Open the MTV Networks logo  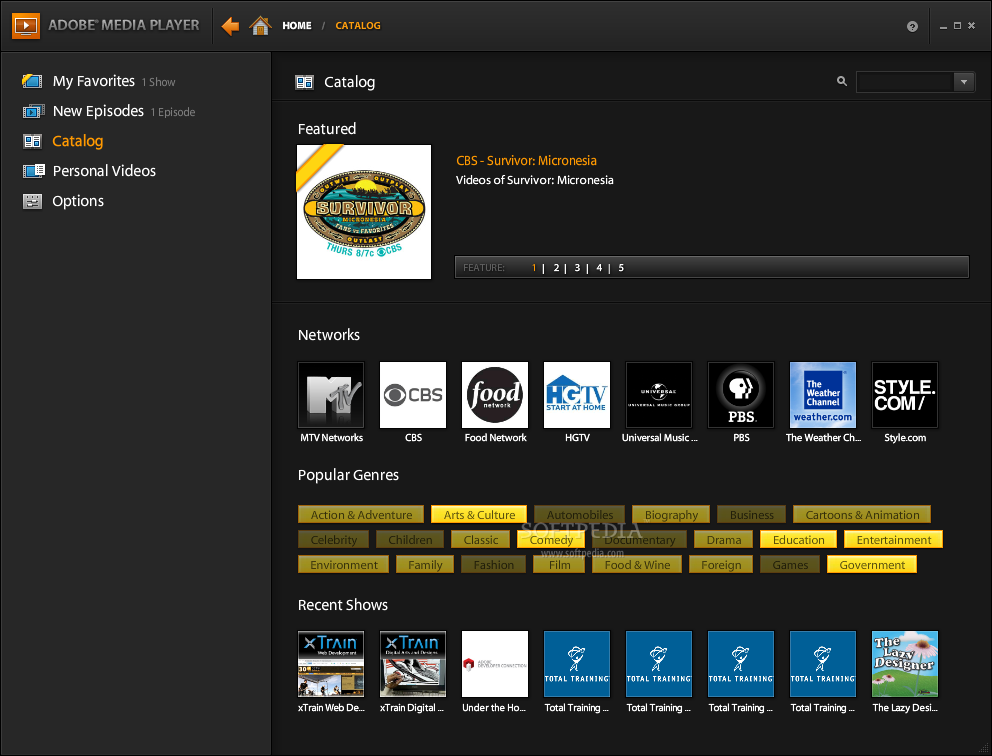[x=331, y=395]
